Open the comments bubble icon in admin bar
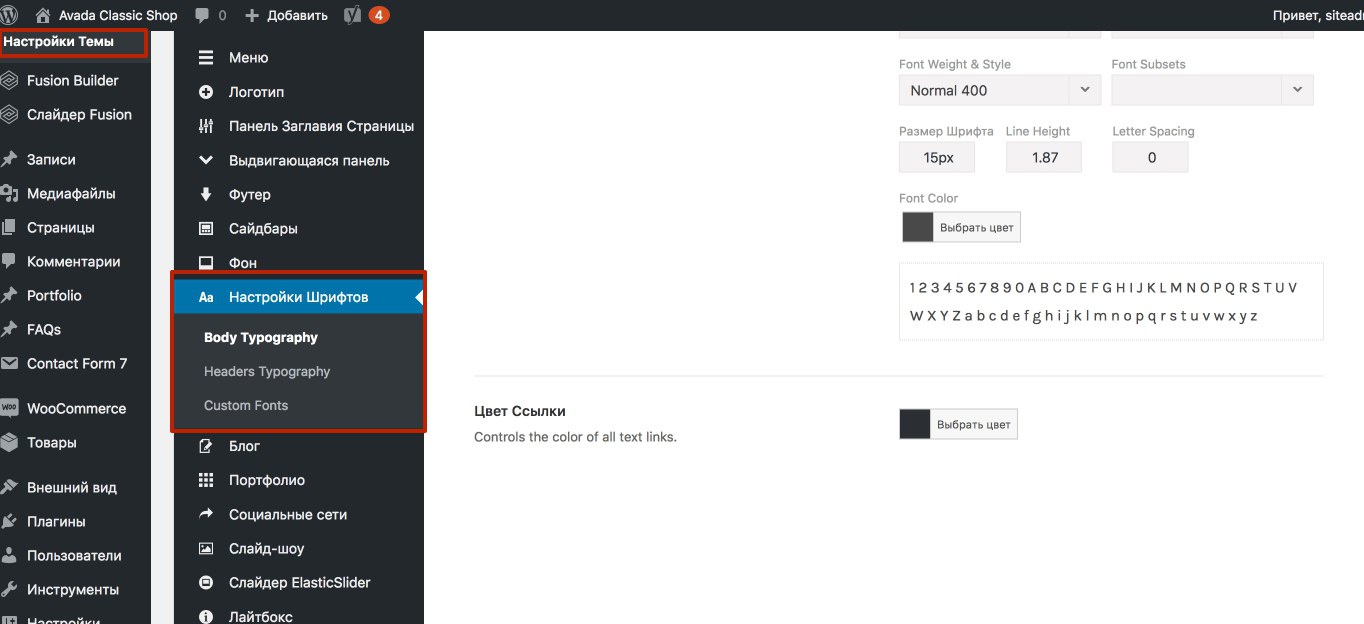This screenshot has width=1364, height=624. point(202,16)
